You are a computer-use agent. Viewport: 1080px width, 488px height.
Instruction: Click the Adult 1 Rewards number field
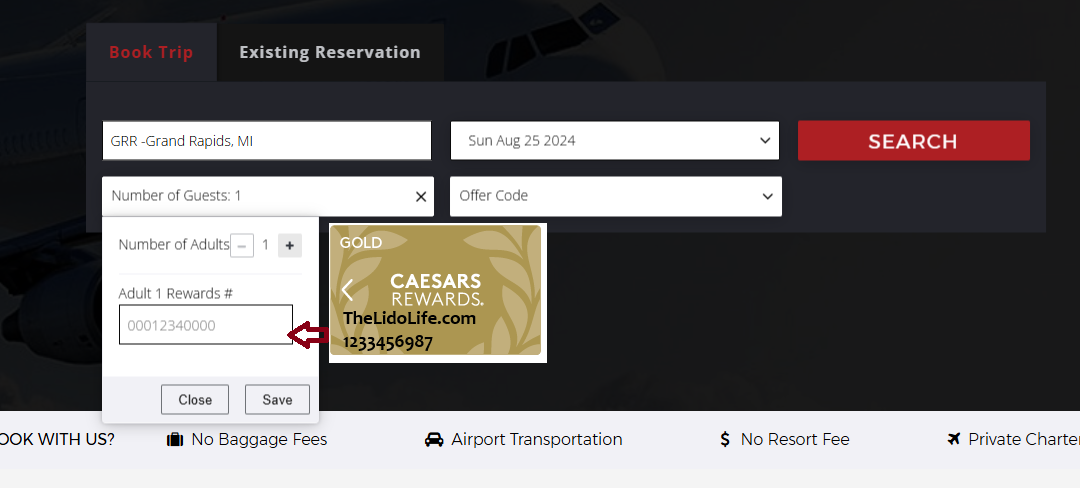(x=205, y=325)
